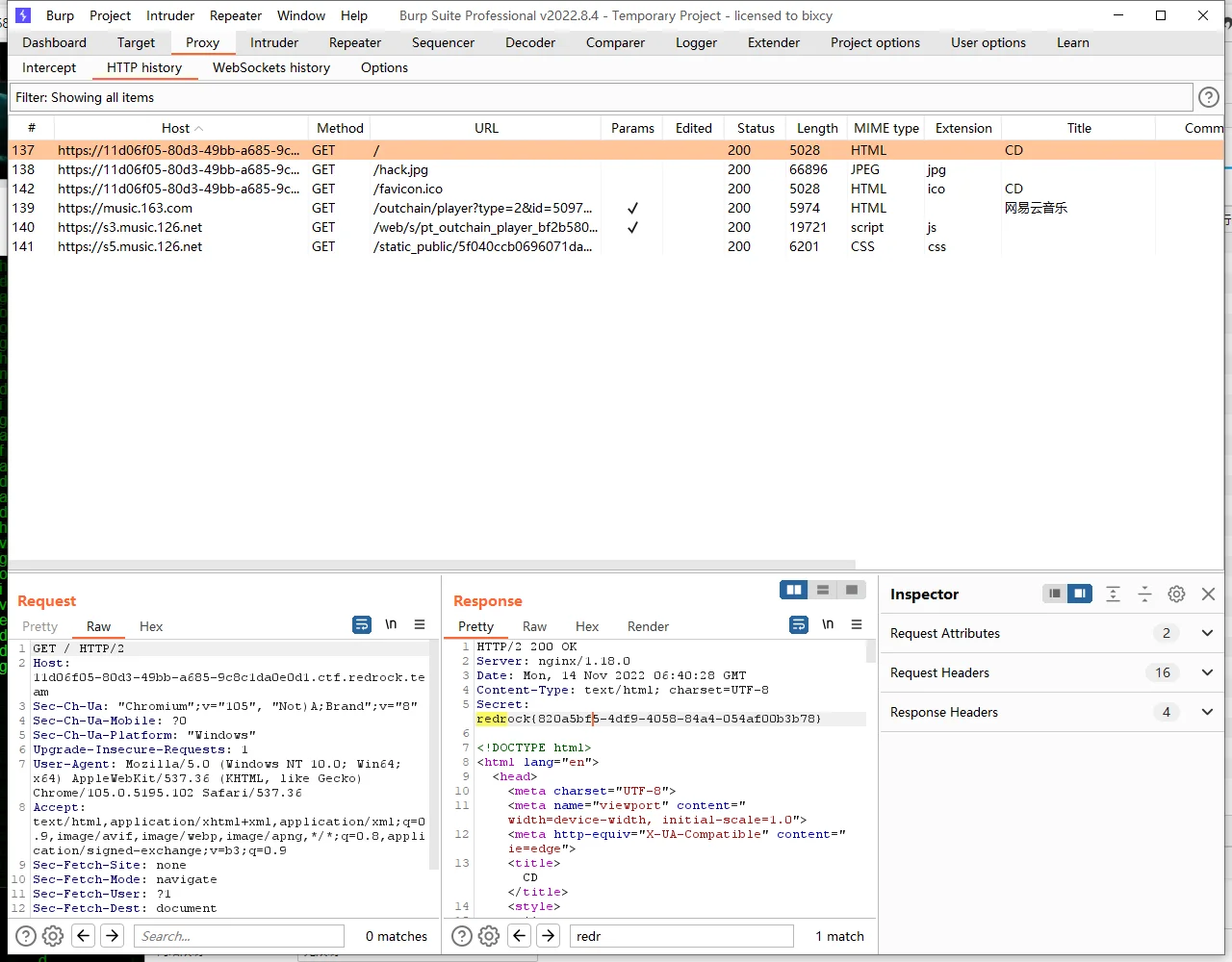The width and height of the screenshot is (1232, 962).
Task: Go to next match in Response search
Action: [549, 936]
